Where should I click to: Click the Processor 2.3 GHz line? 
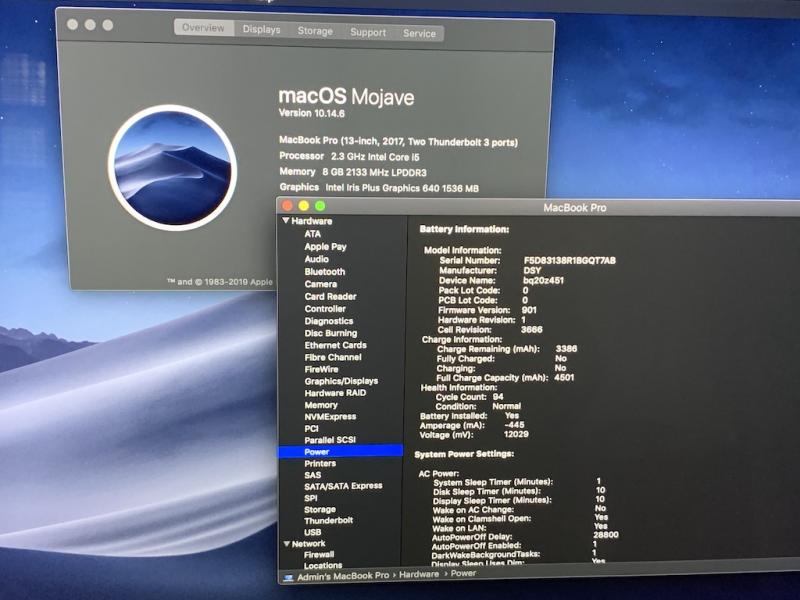[x=349, y=157]
